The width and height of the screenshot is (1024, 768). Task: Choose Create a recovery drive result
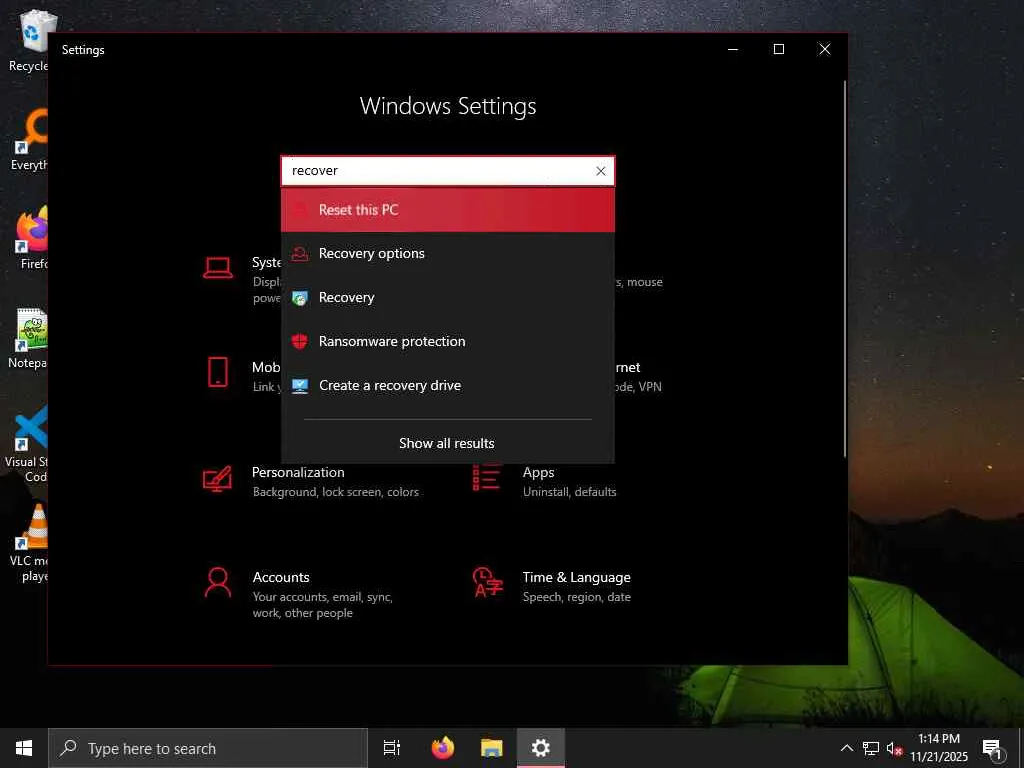pos(448,385)
